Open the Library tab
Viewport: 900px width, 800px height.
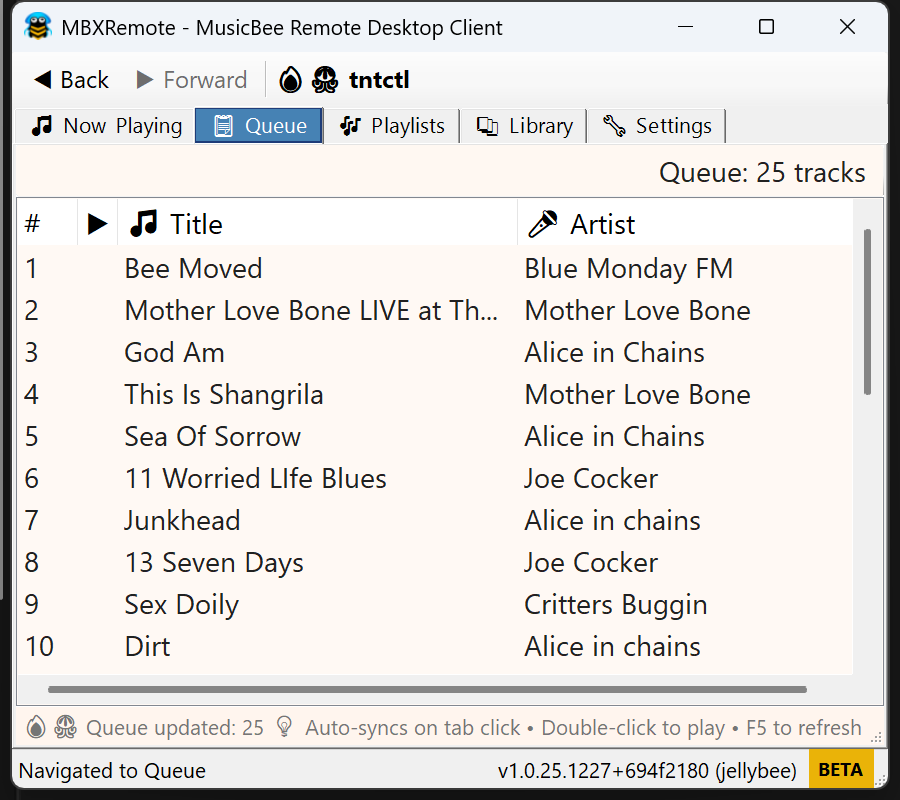pos(524,126)
